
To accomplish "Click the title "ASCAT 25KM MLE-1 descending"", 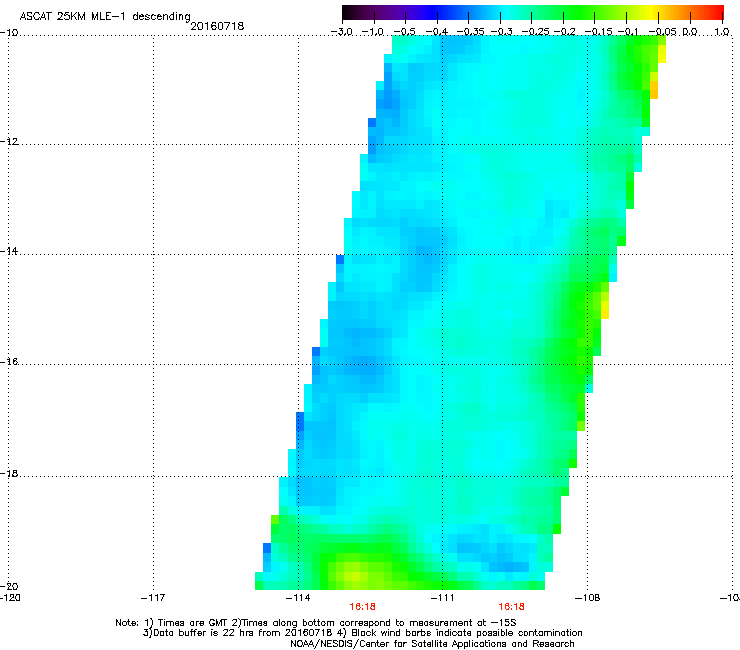I will (105, 16).
